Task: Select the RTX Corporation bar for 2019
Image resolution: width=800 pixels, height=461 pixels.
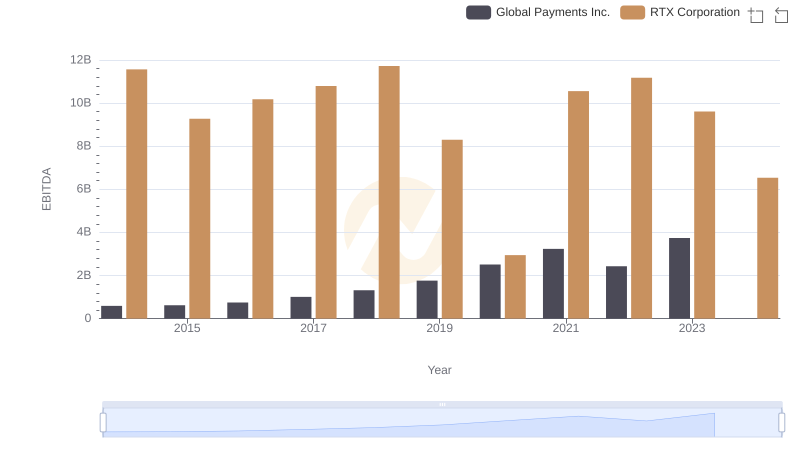Action: click(452, 229)
